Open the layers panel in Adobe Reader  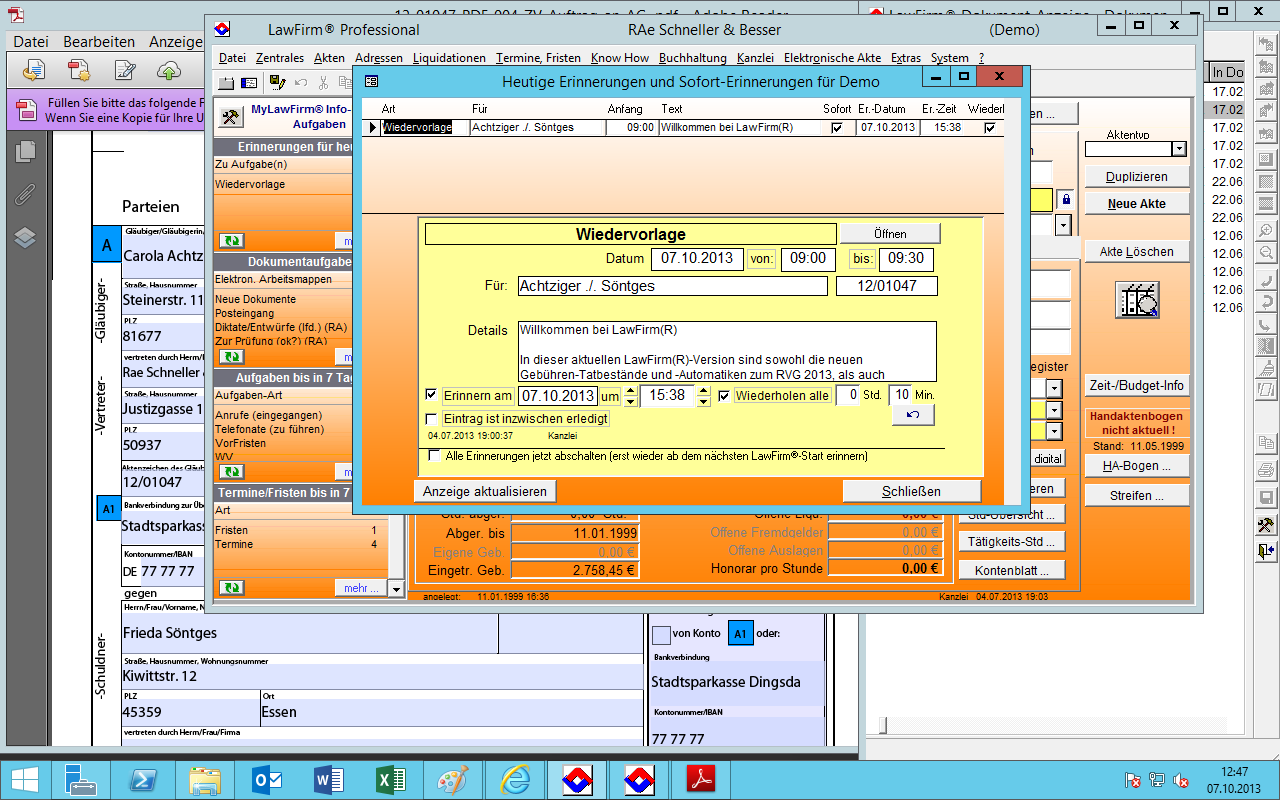pyautogui.click(x=25, y=237)
